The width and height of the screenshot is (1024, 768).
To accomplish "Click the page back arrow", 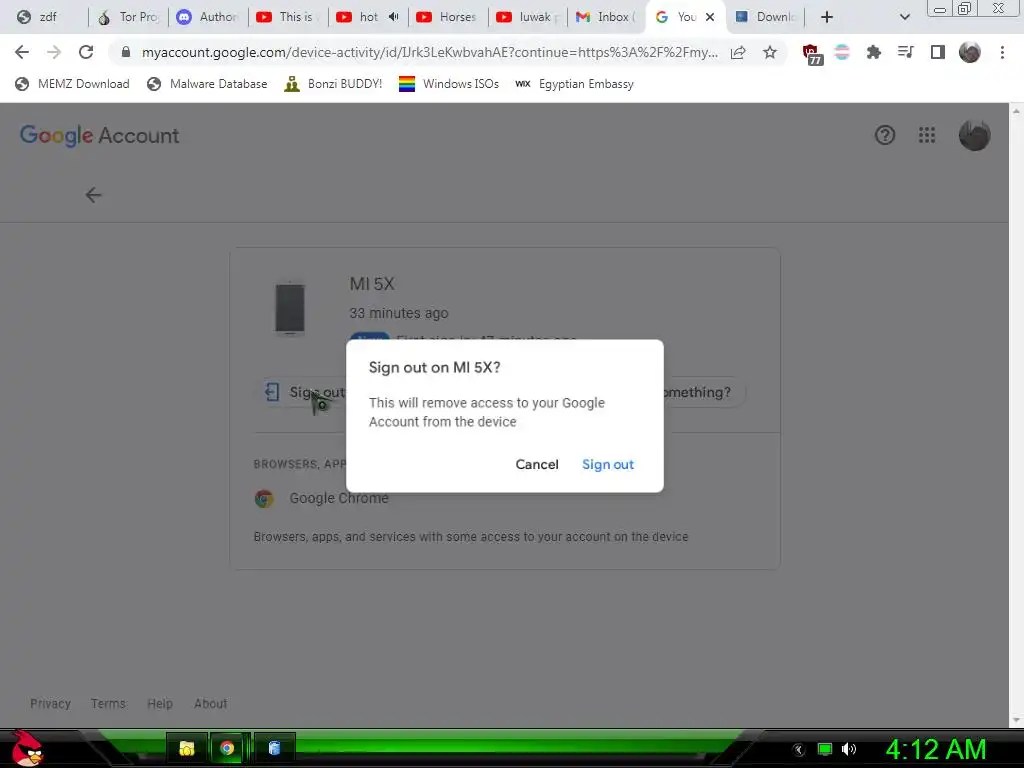I will point(93,195).
